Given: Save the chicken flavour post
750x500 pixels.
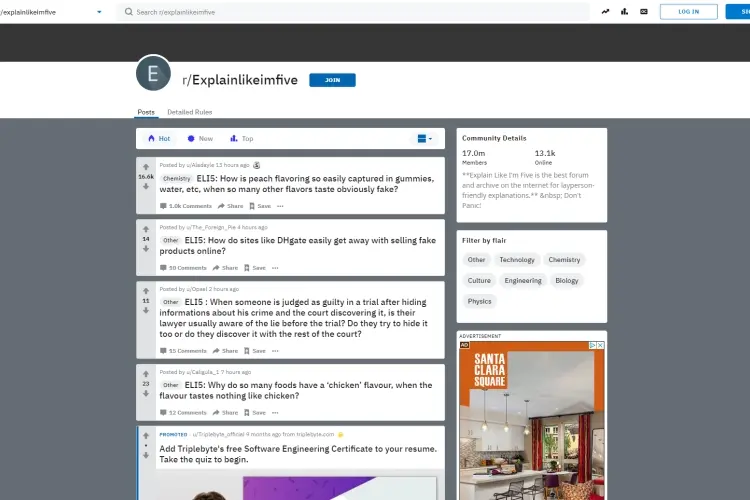Looking at the screenshot, I should [x=255, y=412].
